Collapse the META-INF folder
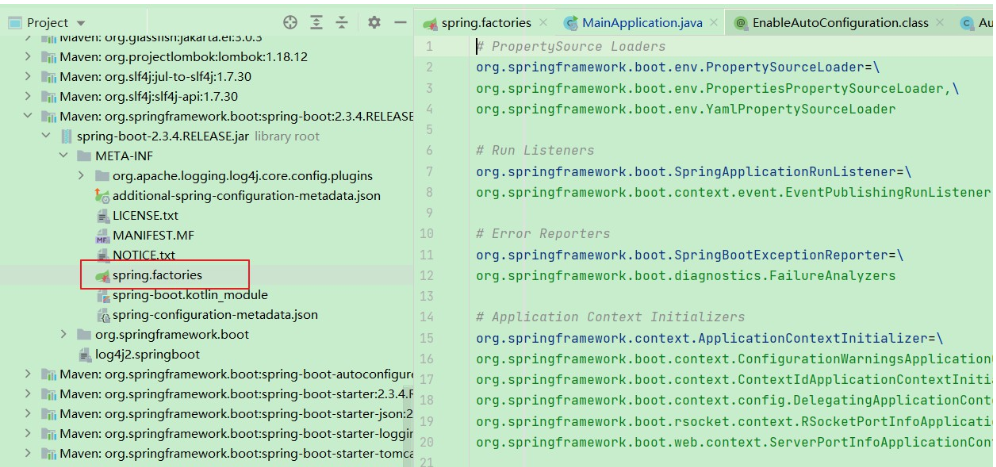Viewport: 996px width, 467px height. click(x=63, y=156)
